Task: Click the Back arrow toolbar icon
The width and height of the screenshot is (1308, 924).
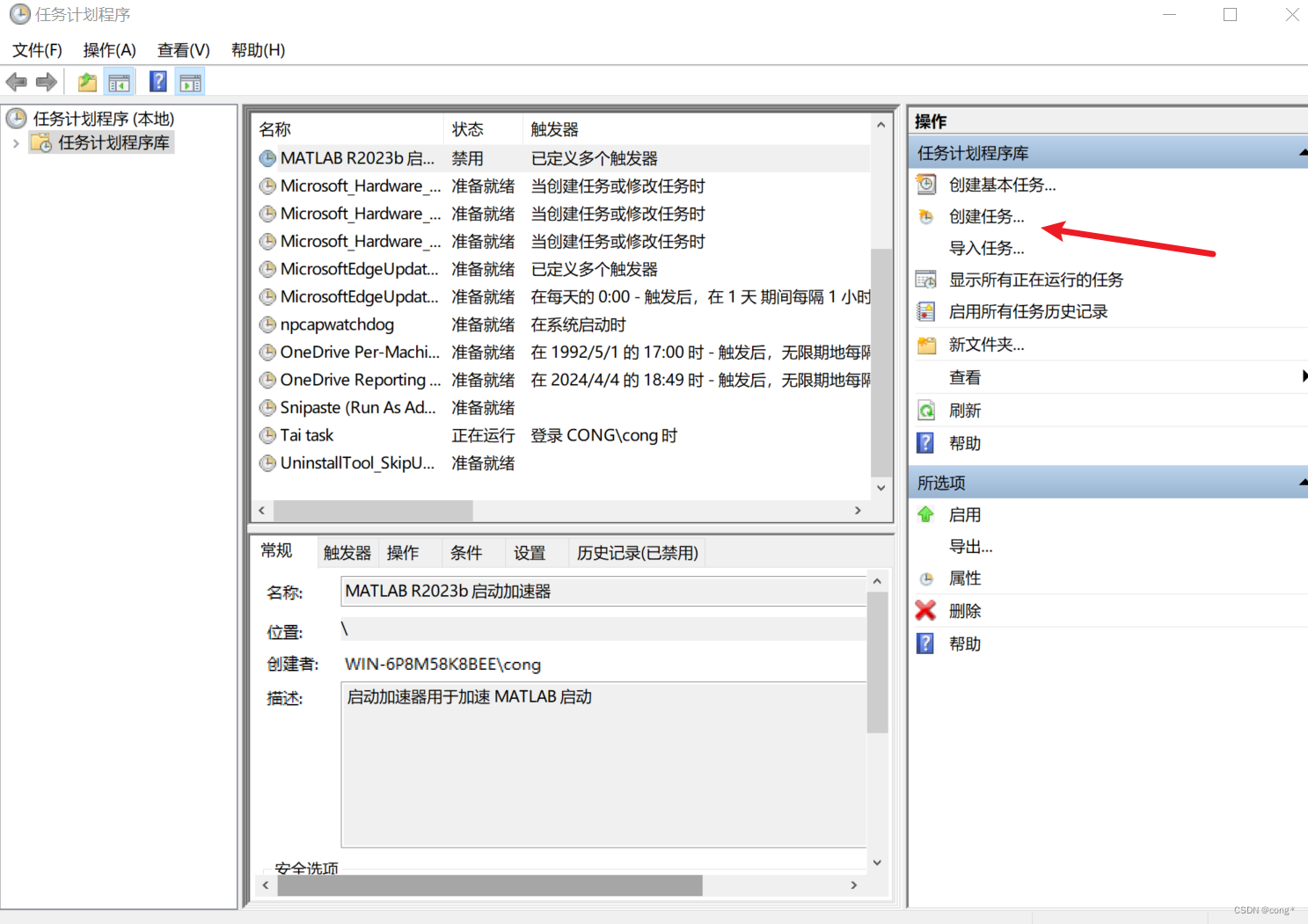Action: coord(16,83)
